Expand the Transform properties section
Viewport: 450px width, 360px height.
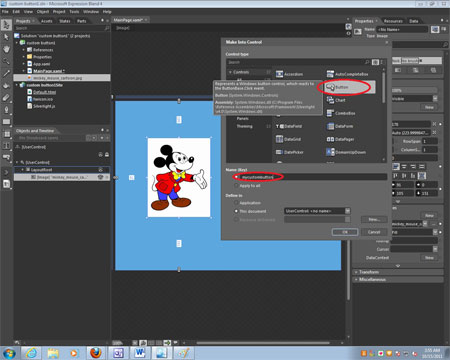click(x=356, y=272)
